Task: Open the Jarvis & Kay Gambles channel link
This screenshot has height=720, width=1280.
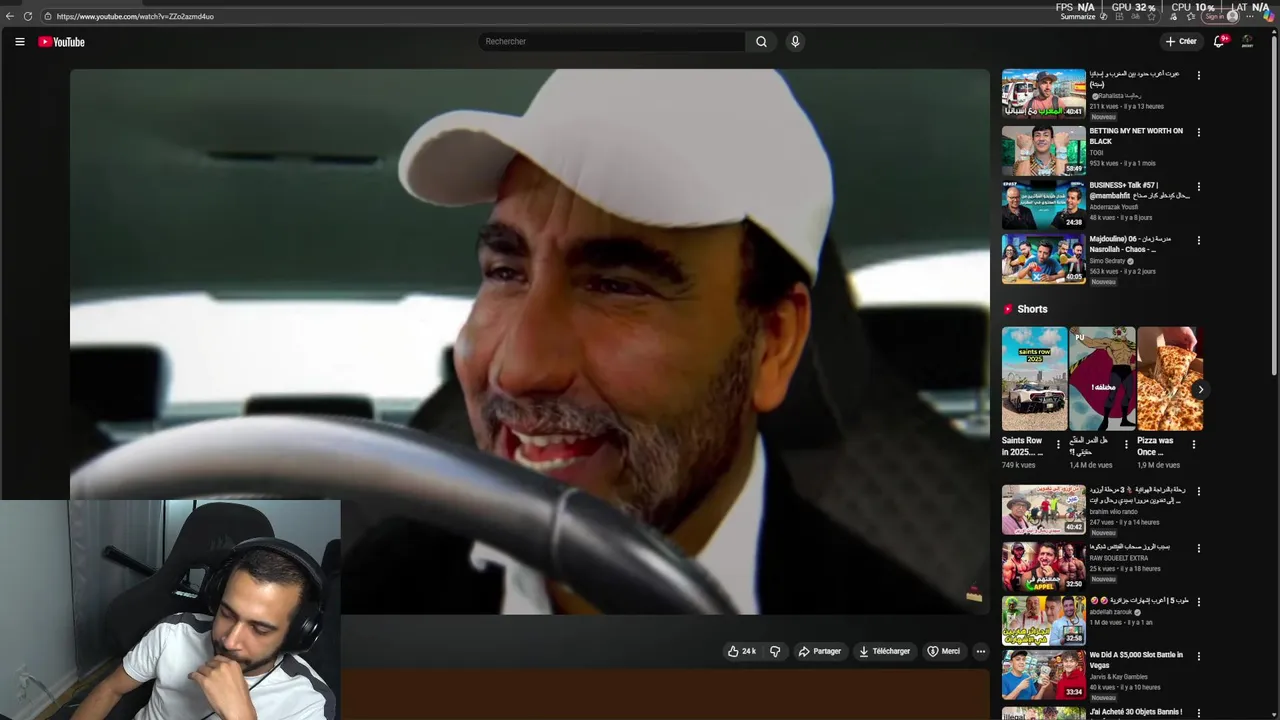Action: click(1119, 677)
